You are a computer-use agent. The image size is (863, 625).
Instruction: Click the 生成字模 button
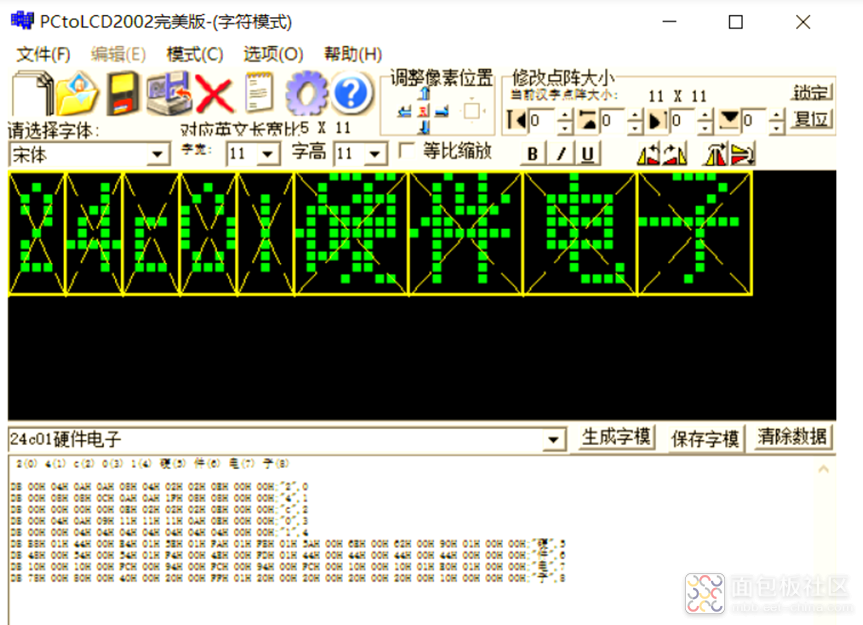tap(616, 437)
